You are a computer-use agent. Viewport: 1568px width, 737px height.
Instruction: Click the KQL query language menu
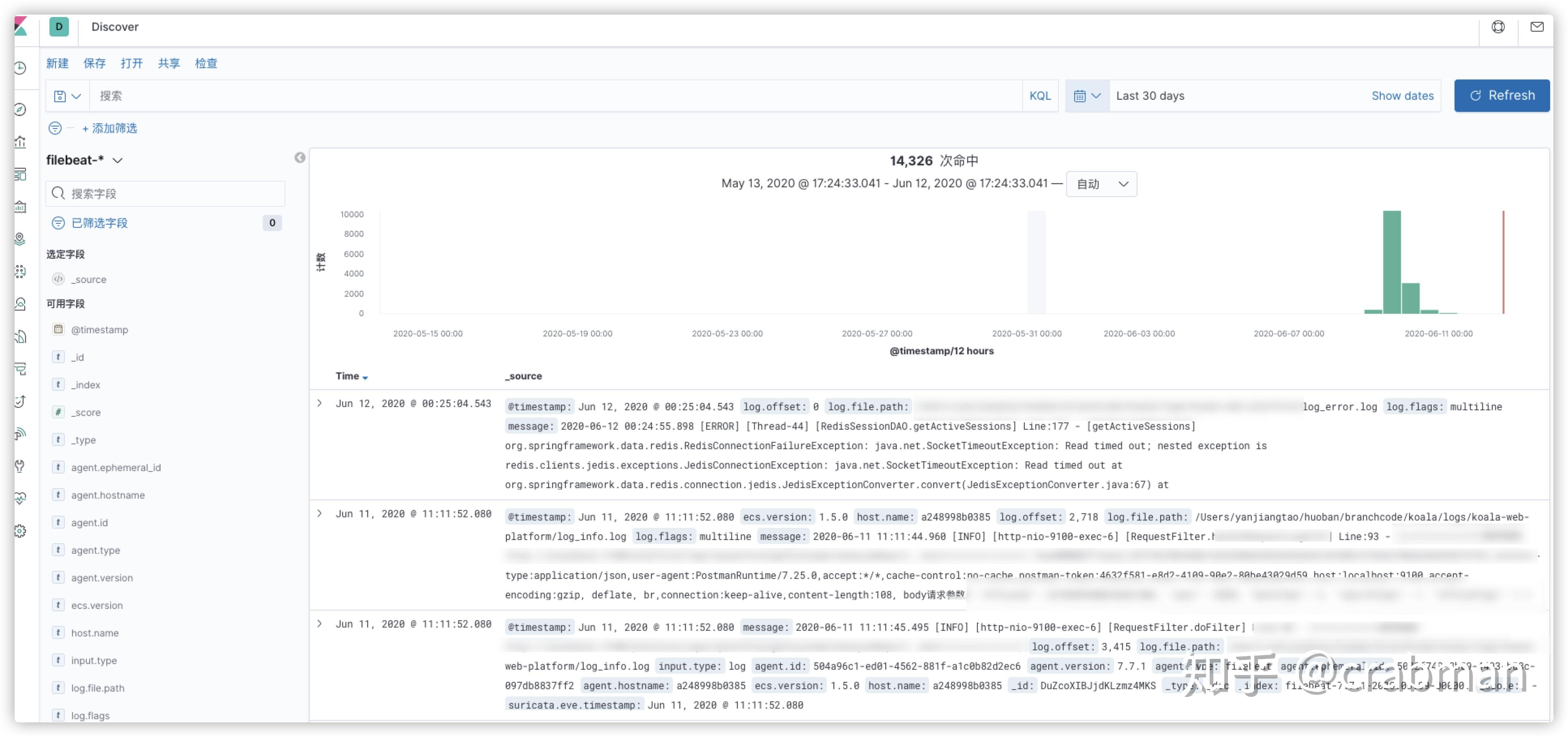(x=1040, y=96)
